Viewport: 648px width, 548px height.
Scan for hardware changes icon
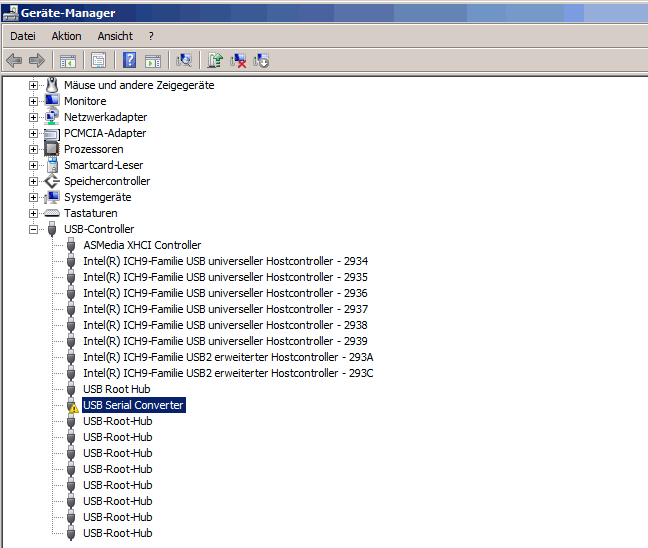tap(184, 60)
